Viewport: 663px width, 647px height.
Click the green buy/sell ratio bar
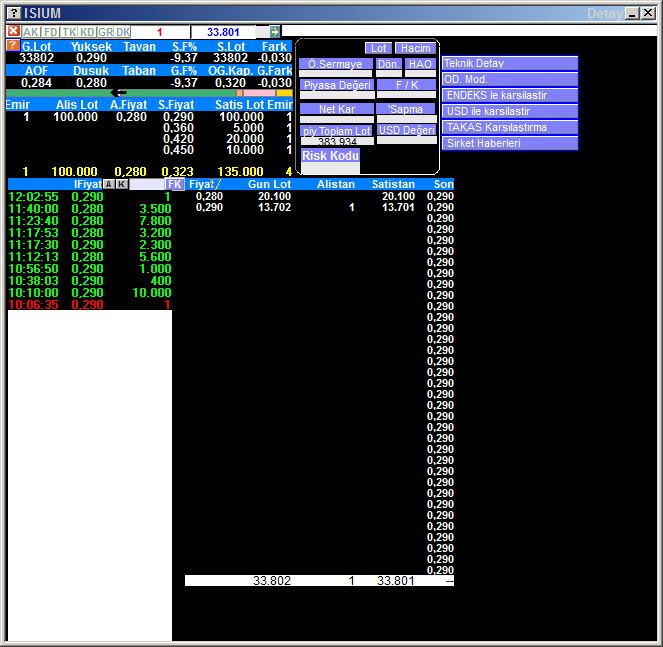pos(120,92)
